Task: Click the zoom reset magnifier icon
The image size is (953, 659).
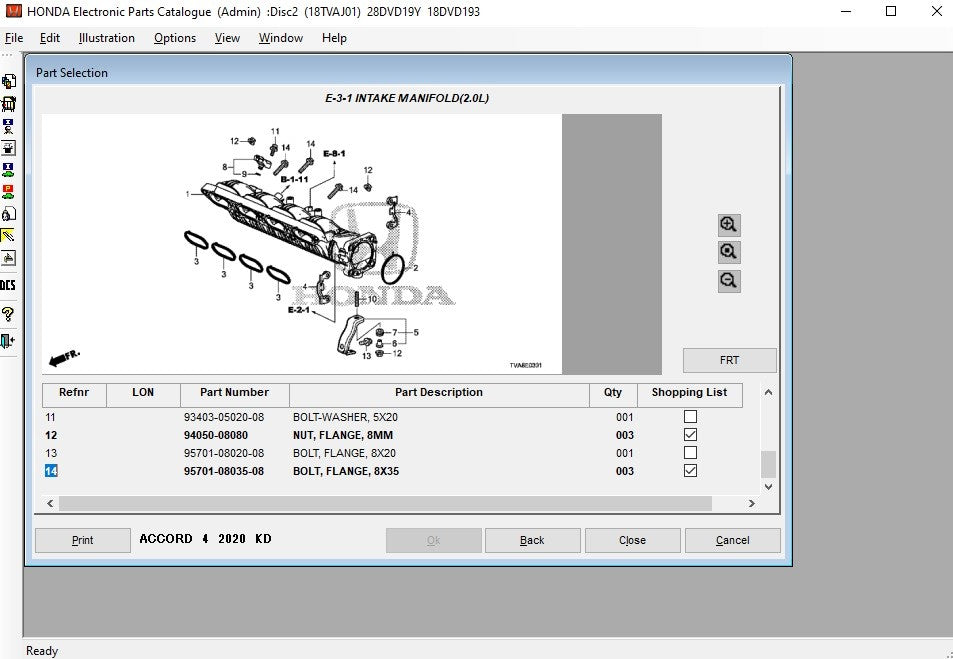Action: [729, 252]
